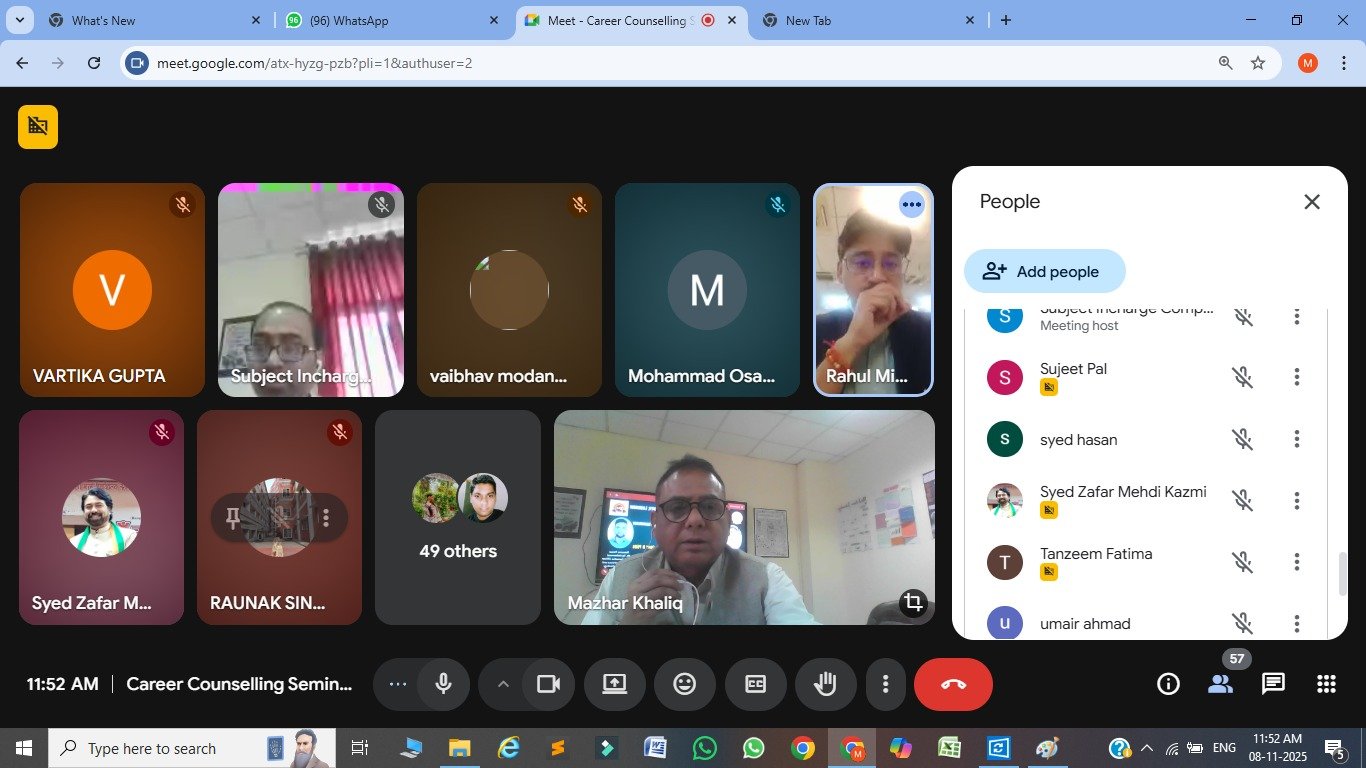Click the raise hand icon
Viewport: 1366px width, 768px height.
(825, 684)
